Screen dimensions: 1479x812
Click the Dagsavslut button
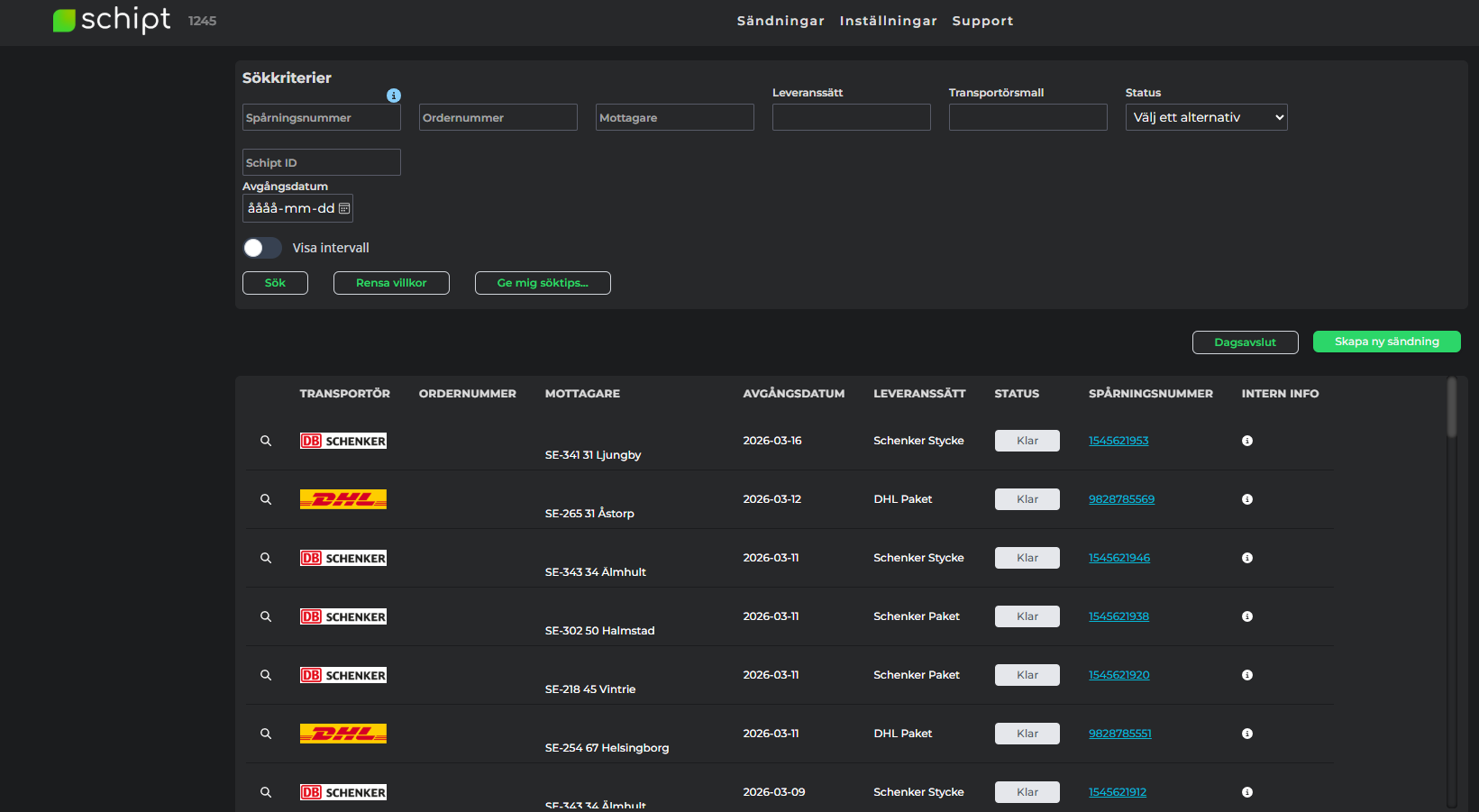pyautogui.click(x=1245, y=342)
